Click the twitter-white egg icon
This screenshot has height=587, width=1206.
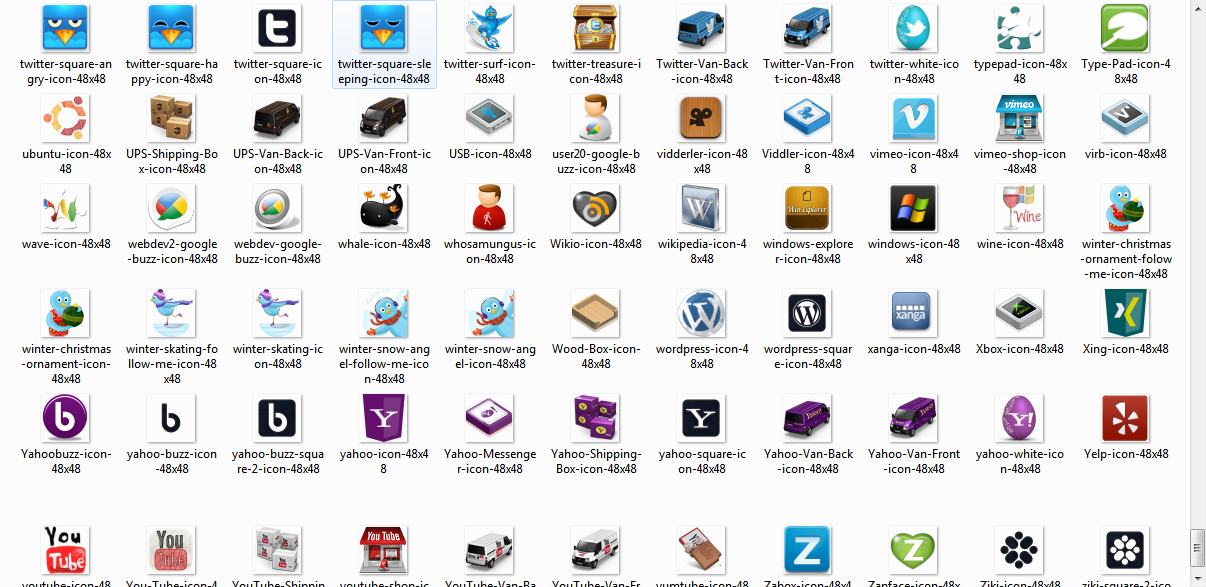click(914, 28)
